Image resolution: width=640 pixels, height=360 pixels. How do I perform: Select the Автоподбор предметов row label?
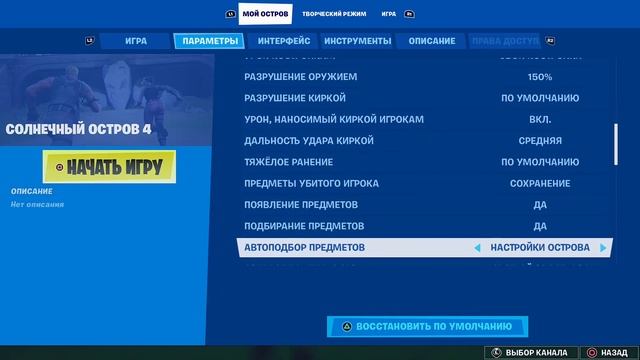[304, 247]
